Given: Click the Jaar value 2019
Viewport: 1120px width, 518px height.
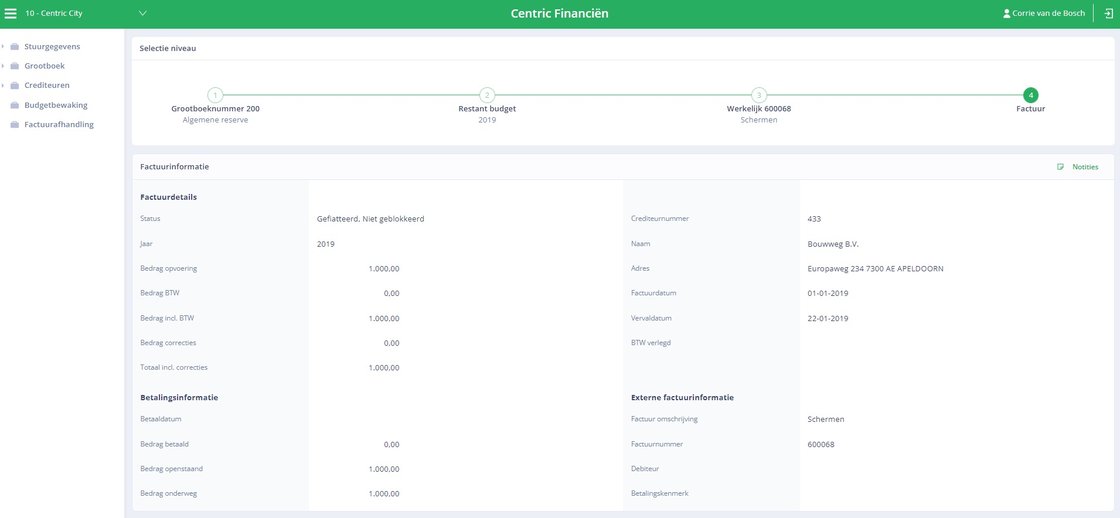Looking at the screenshot, I should tap(326, 244).
